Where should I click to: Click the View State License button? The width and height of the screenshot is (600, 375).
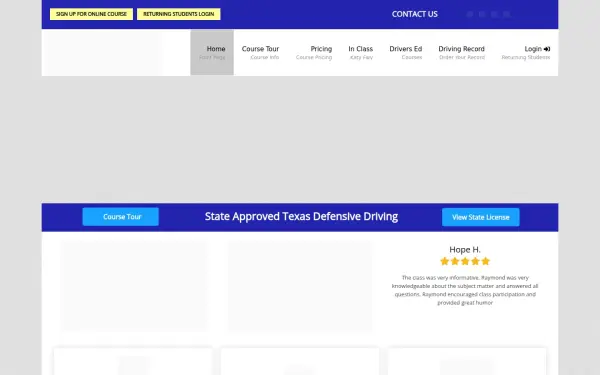[481, 217]
